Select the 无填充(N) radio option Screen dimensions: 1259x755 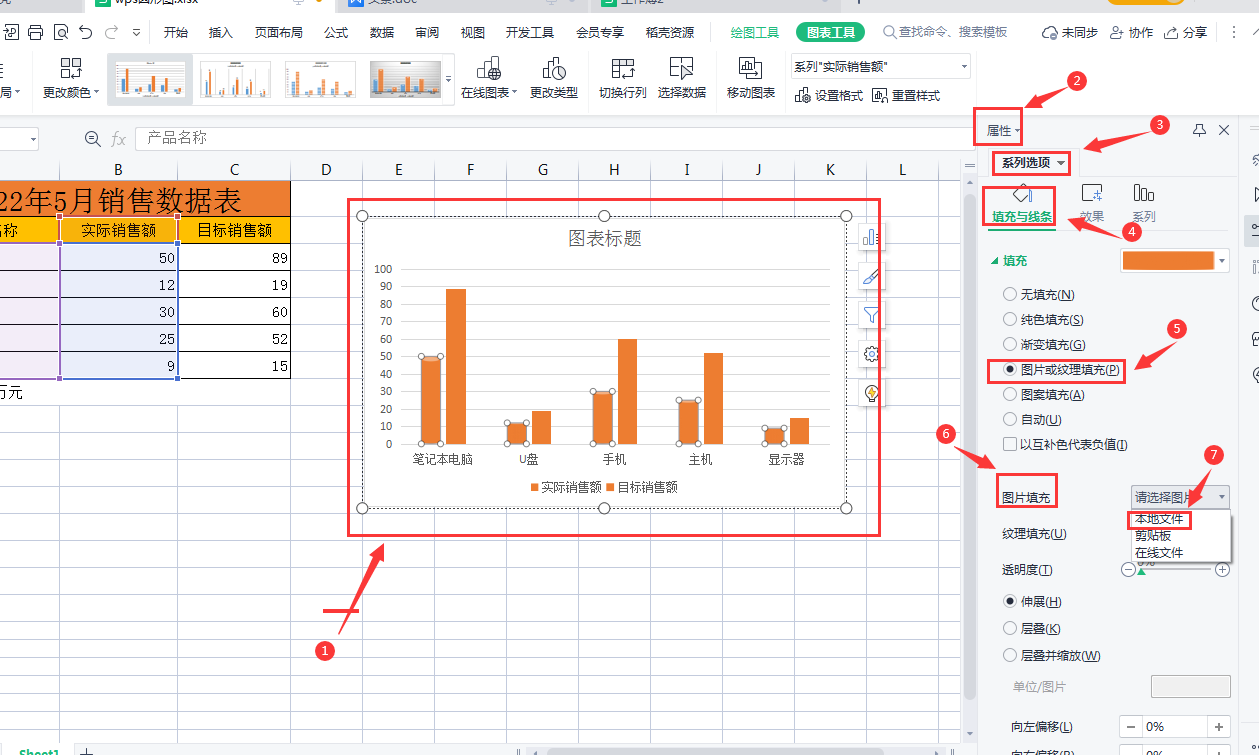click(1010, 295)
